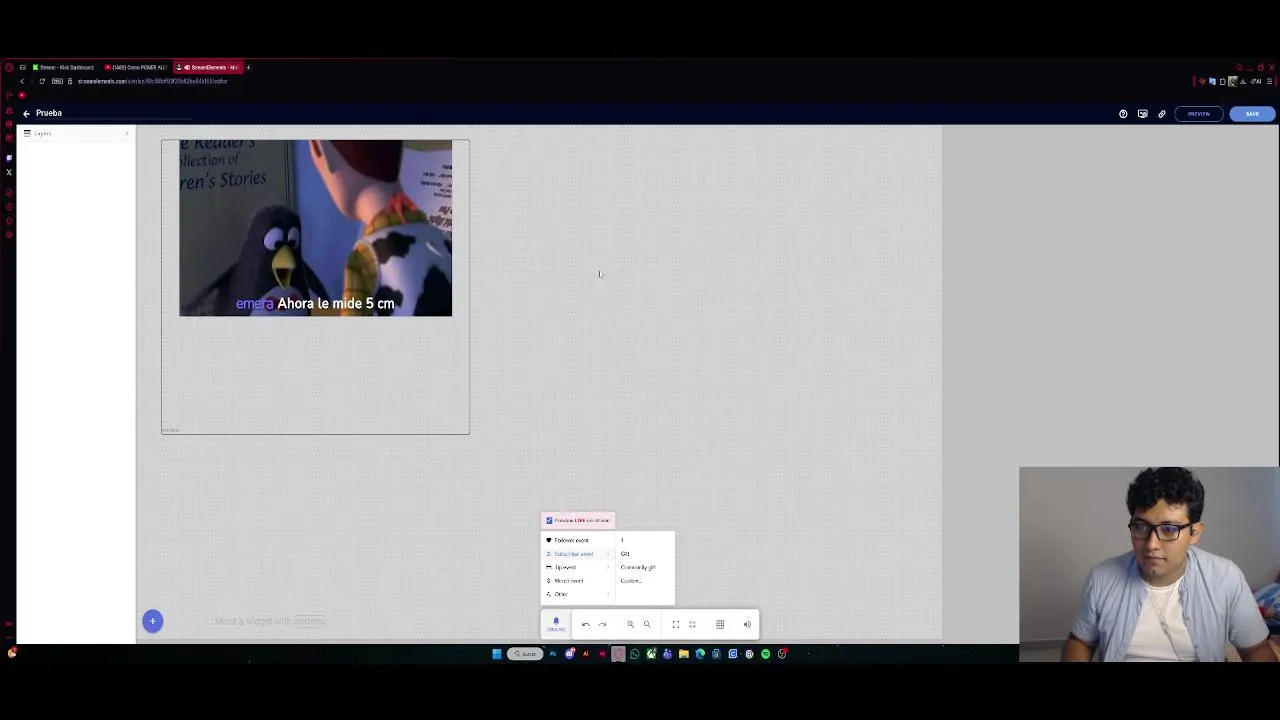The image size is (1280, 720).
Task: Expand the Other submenu in the emulate menu
Action: pyautogui.click(x=576, y=594)
